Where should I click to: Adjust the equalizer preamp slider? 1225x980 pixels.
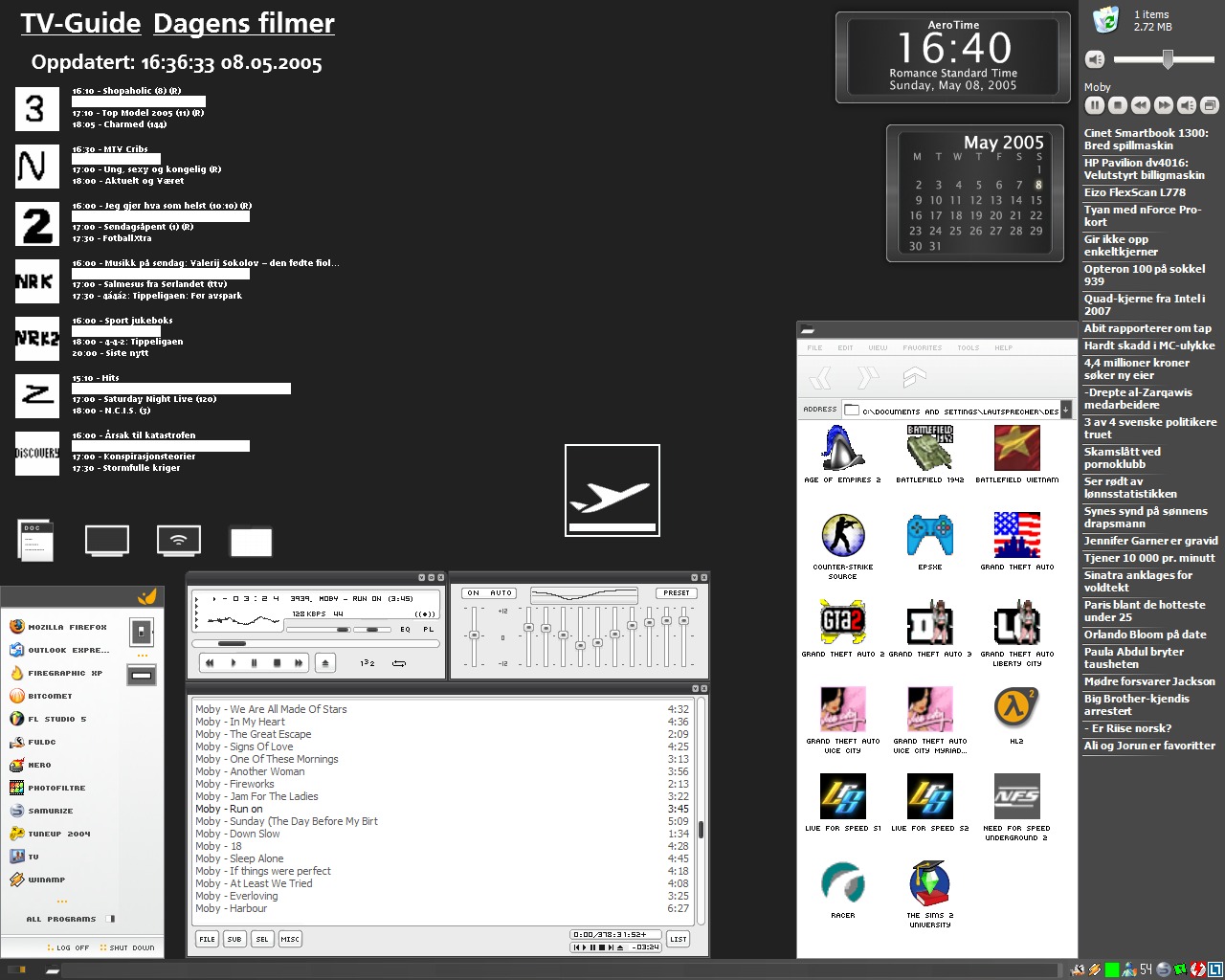pos(474,636)
